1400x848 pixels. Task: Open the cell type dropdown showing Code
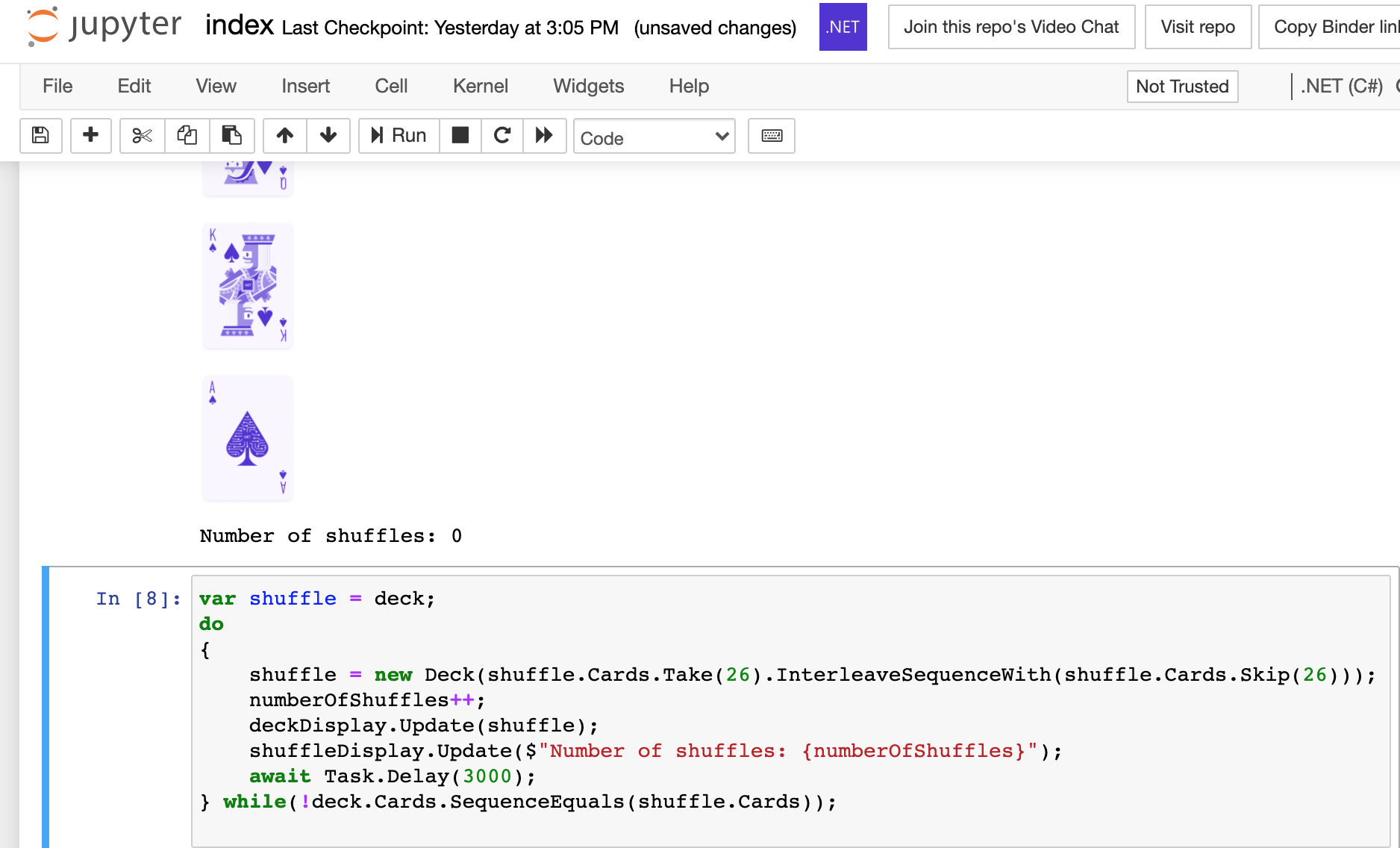click(654, 137)
